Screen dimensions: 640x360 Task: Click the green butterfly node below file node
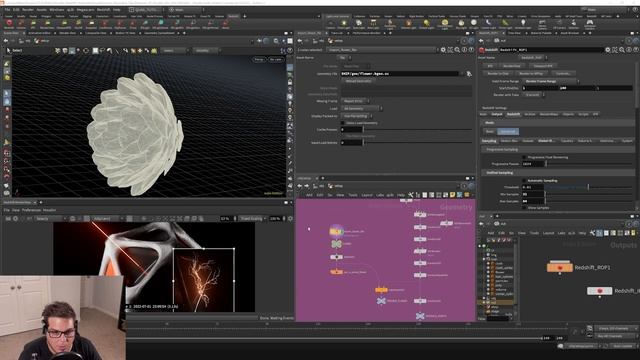(x=336, y=244)
